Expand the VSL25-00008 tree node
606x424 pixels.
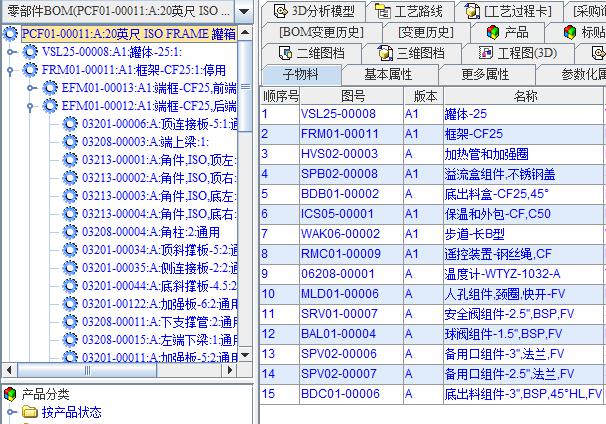click(x=10, y=51)
